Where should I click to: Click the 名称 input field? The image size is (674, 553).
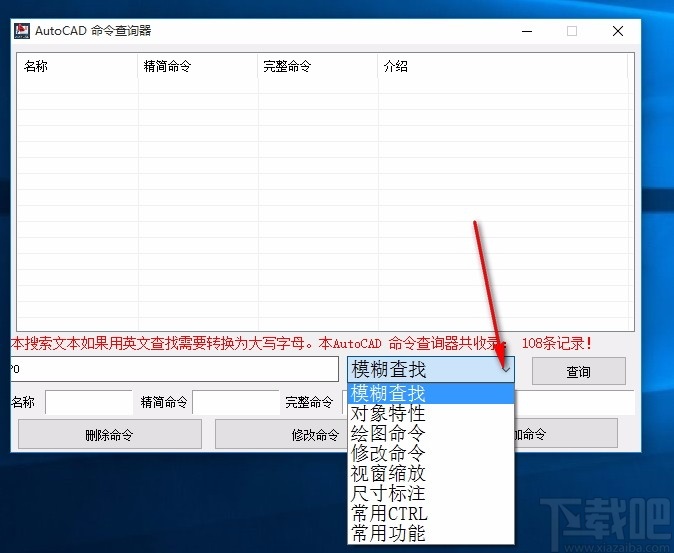click(89, 402)
